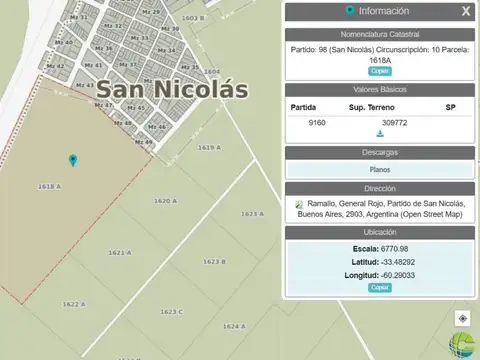The height and width of the screenshot is (360, 480).
Task: Click the Partida value 9160
Action: coord(317,123)
